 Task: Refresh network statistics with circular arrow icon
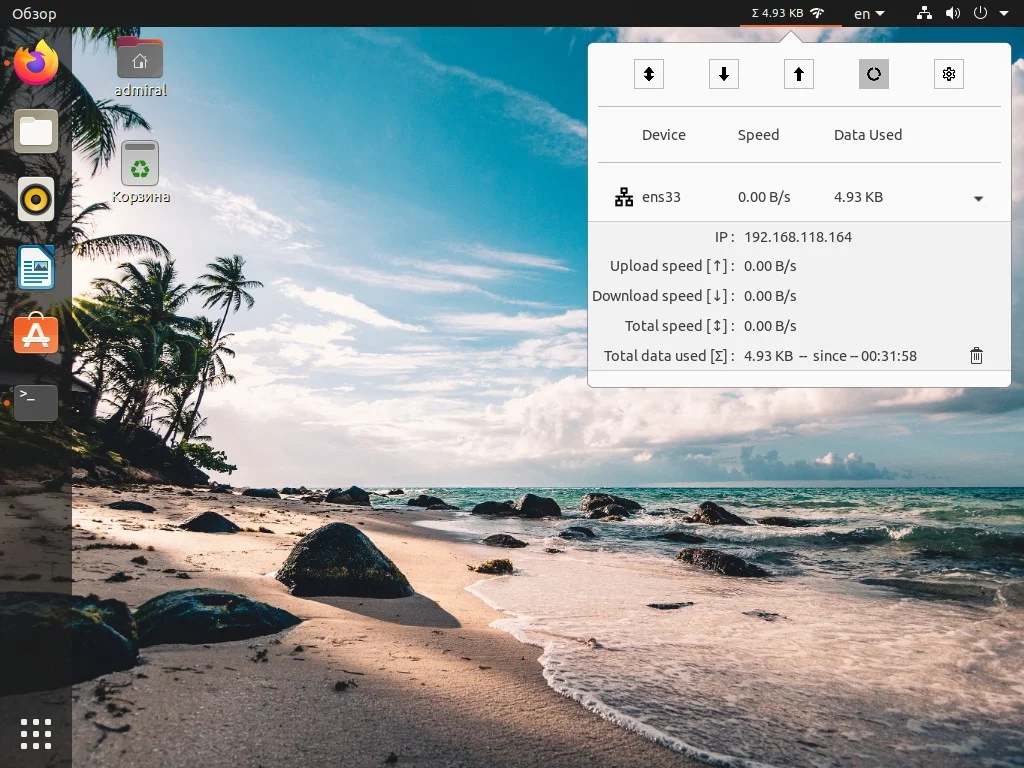point(873,73)
